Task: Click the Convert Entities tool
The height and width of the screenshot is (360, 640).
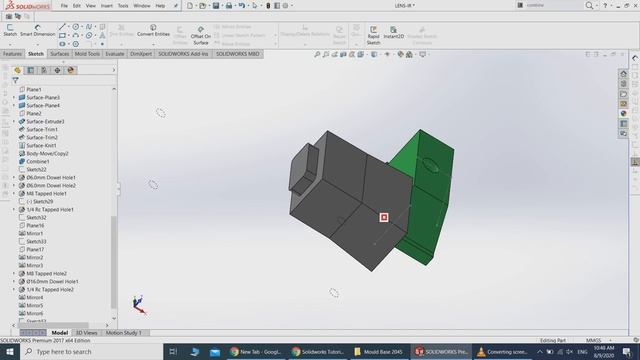Action: point(153,30)
